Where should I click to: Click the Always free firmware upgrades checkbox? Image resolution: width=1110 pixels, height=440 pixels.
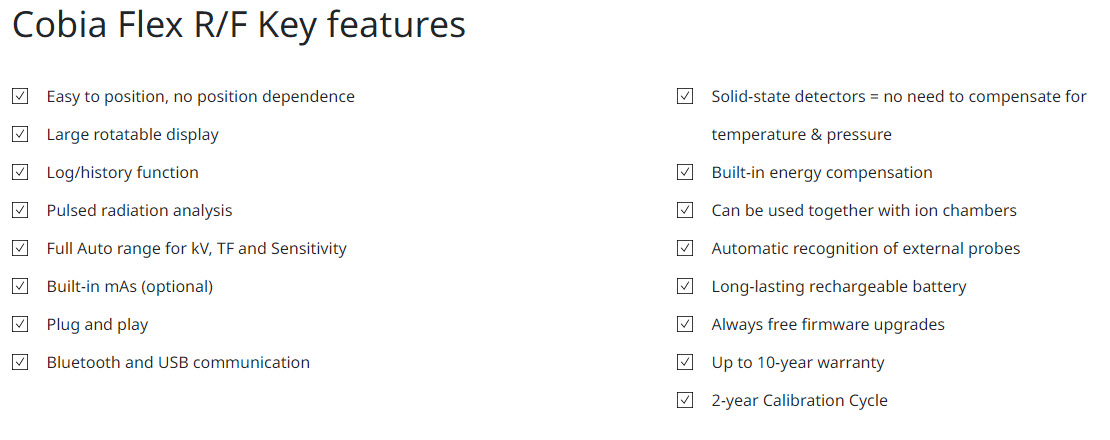685,325
